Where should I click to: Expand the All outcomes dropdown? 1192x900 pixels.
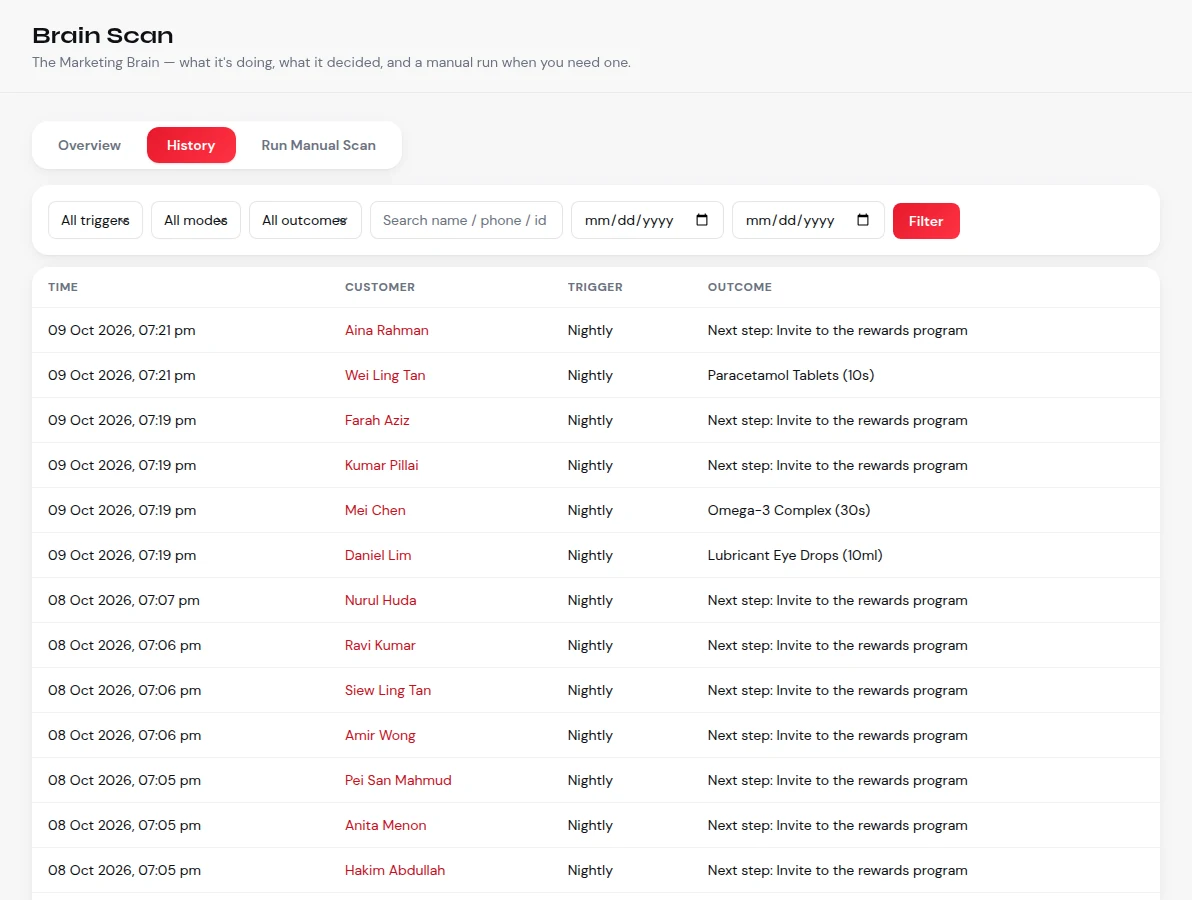pyautogui.click(x=305, y=220)
